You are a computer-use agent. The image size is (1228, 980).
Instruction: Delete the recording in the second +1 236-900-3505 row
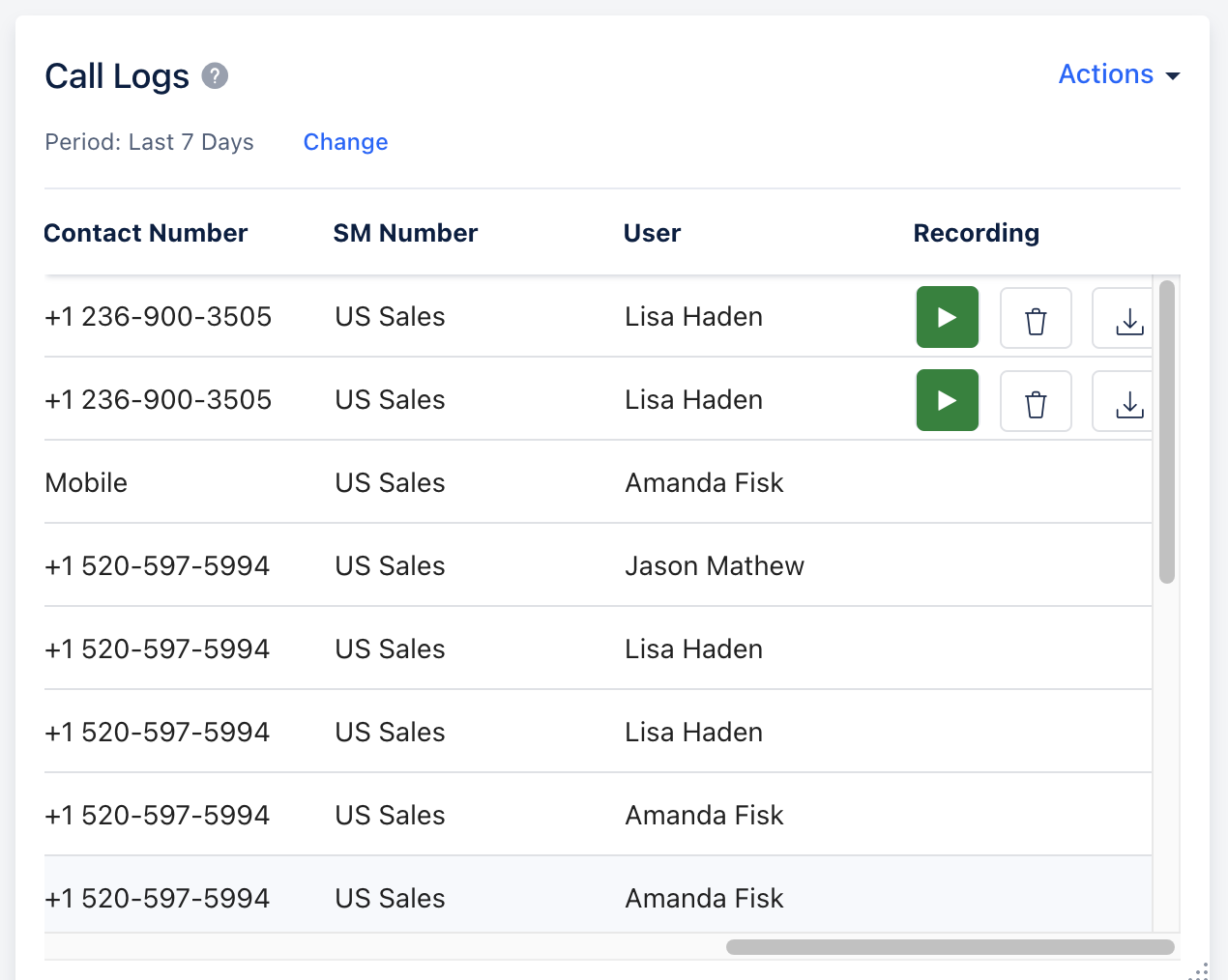[x=1036, y=401]
